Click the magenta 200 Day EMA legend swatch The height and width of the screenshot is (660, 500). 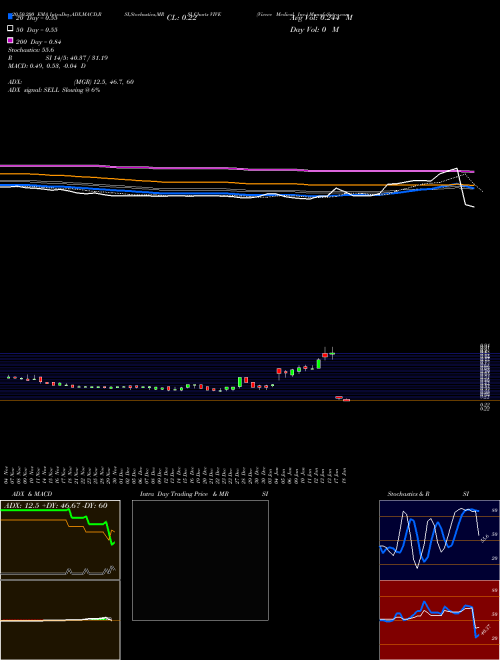[10, 40]
